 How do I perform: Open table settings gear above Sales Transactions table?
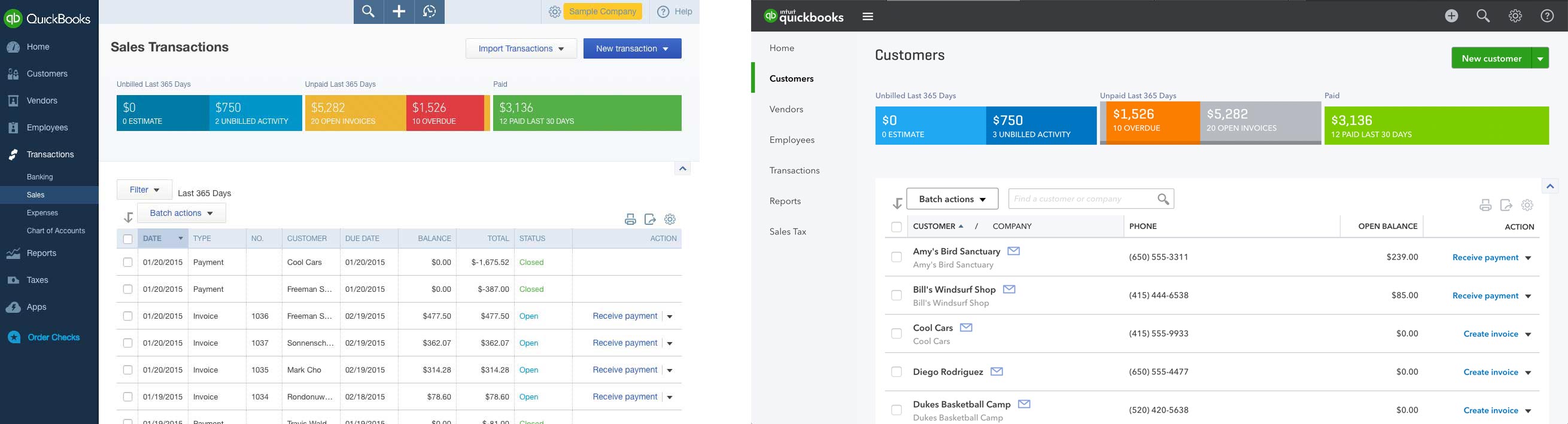[x=670, y=219]
